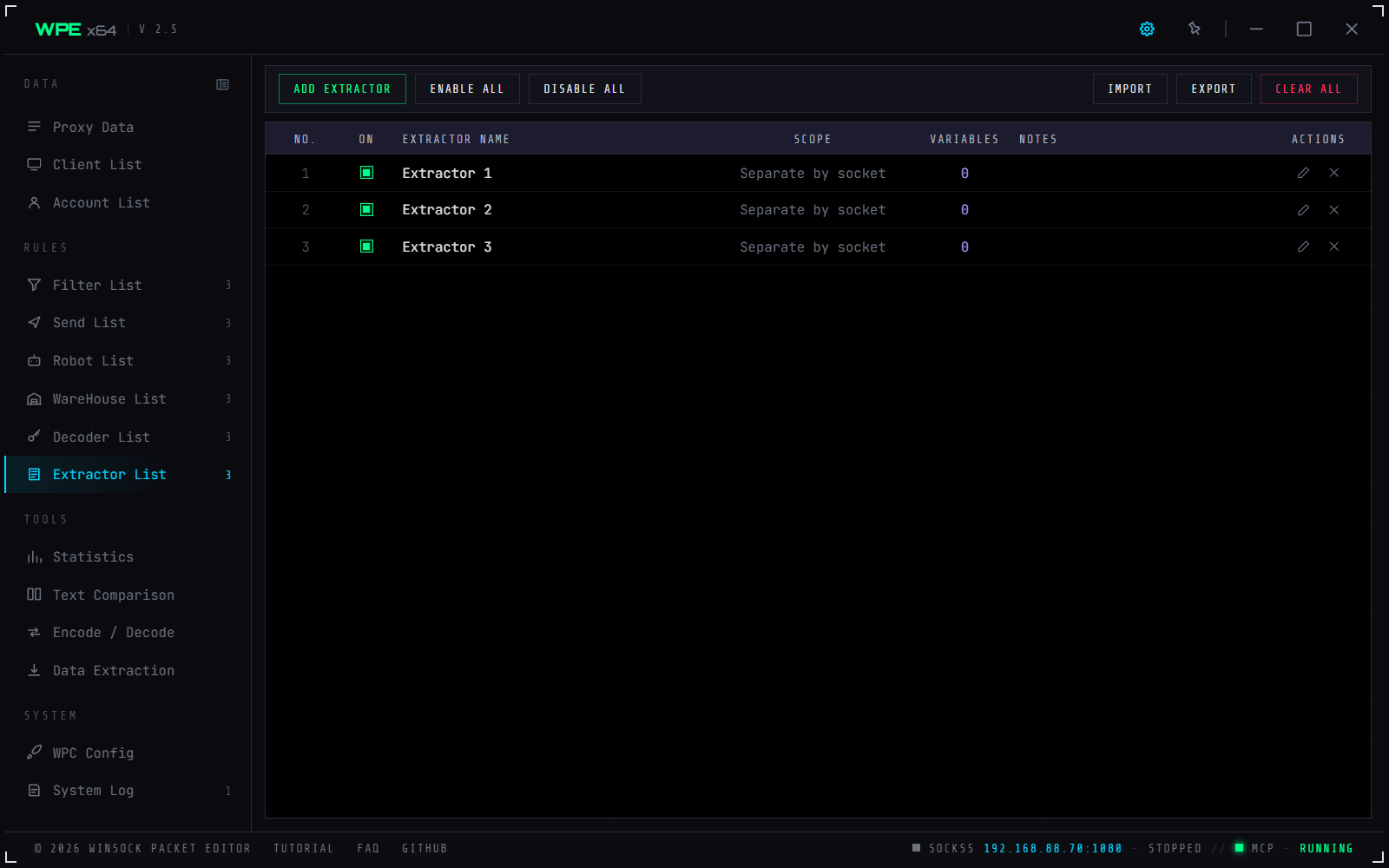The width and height of the screenshot is (1389, 868).
Task: Import extractors with the IMPORT button
Action: pos(1129,89)
